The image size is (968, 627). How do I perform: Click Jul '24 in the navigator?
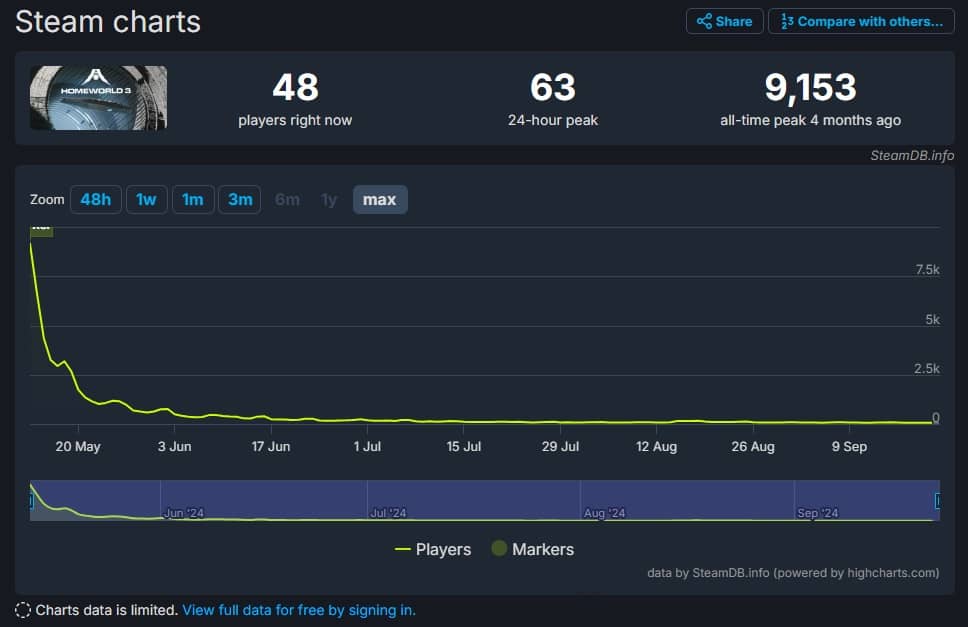click(388, 513)
